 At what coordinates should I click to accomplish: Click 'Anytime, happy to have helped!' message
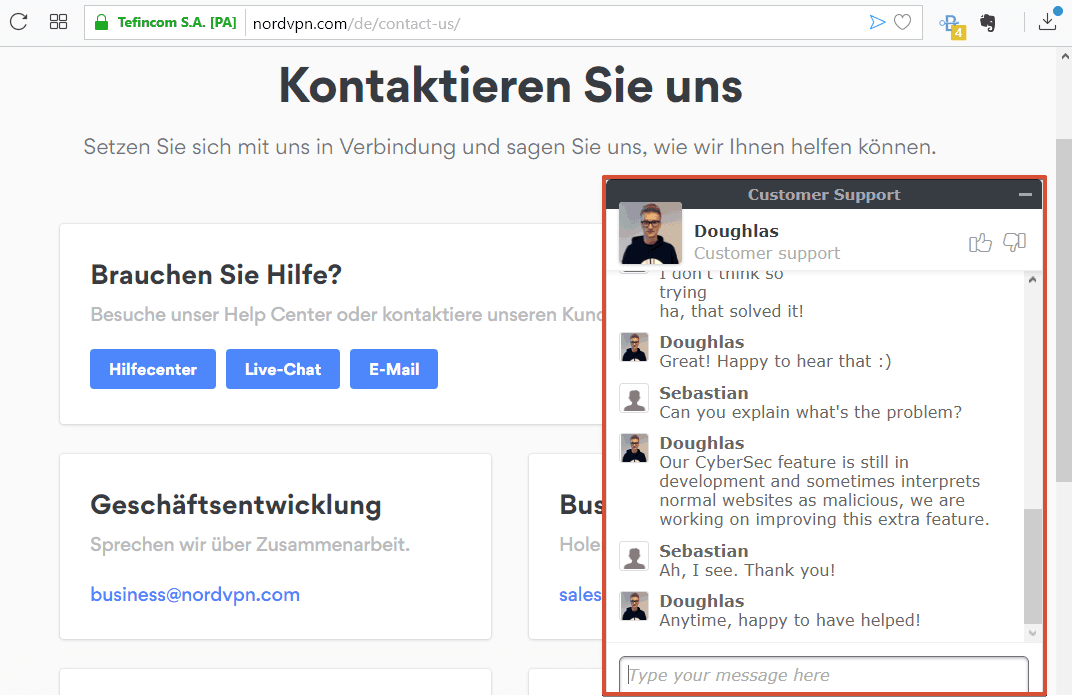pyautogui.click(x=790, y=621)
